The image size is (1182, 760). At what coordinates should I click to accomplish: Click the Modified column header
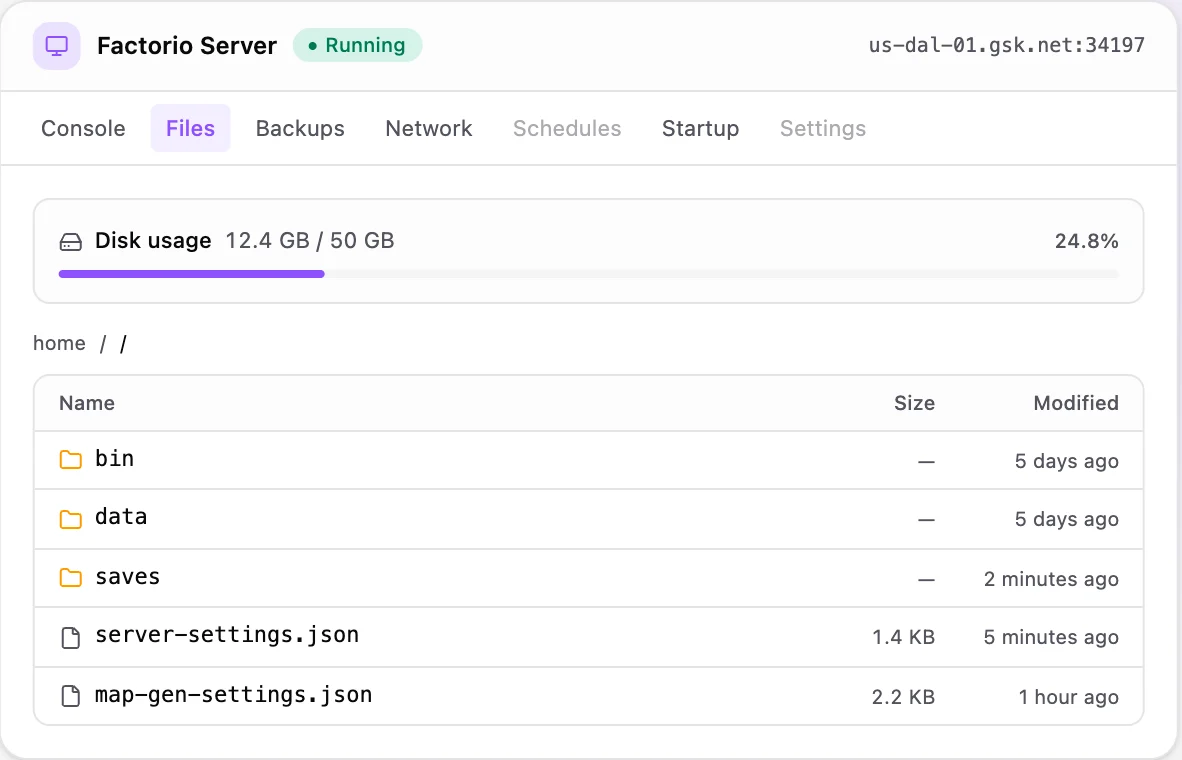click(1076, 403)
